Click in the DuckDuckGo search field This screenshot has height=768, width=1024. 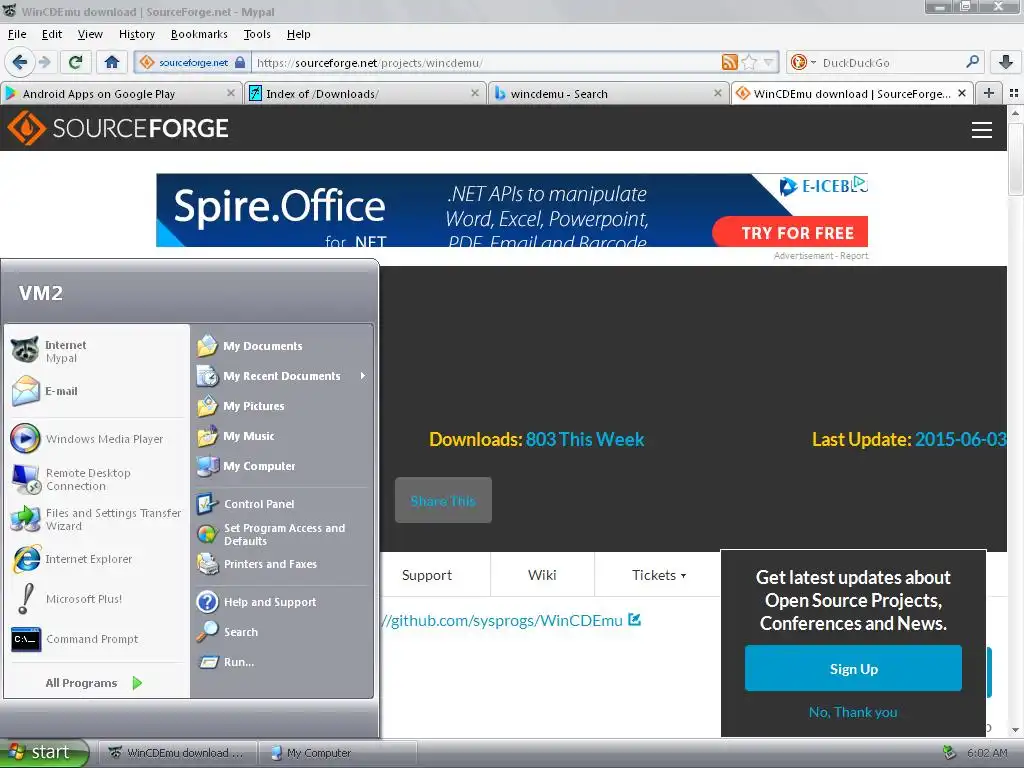890,62
